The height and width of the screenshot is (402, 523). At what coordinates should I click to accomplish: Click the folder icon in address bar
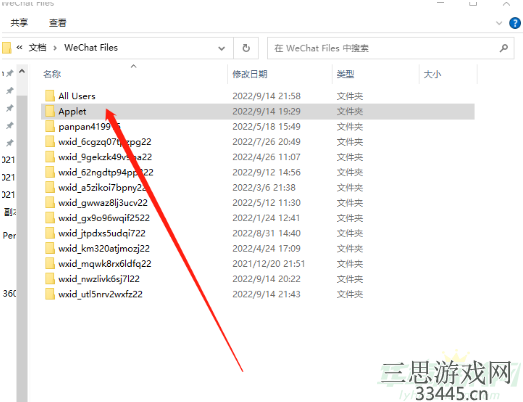tap(6, 48)
